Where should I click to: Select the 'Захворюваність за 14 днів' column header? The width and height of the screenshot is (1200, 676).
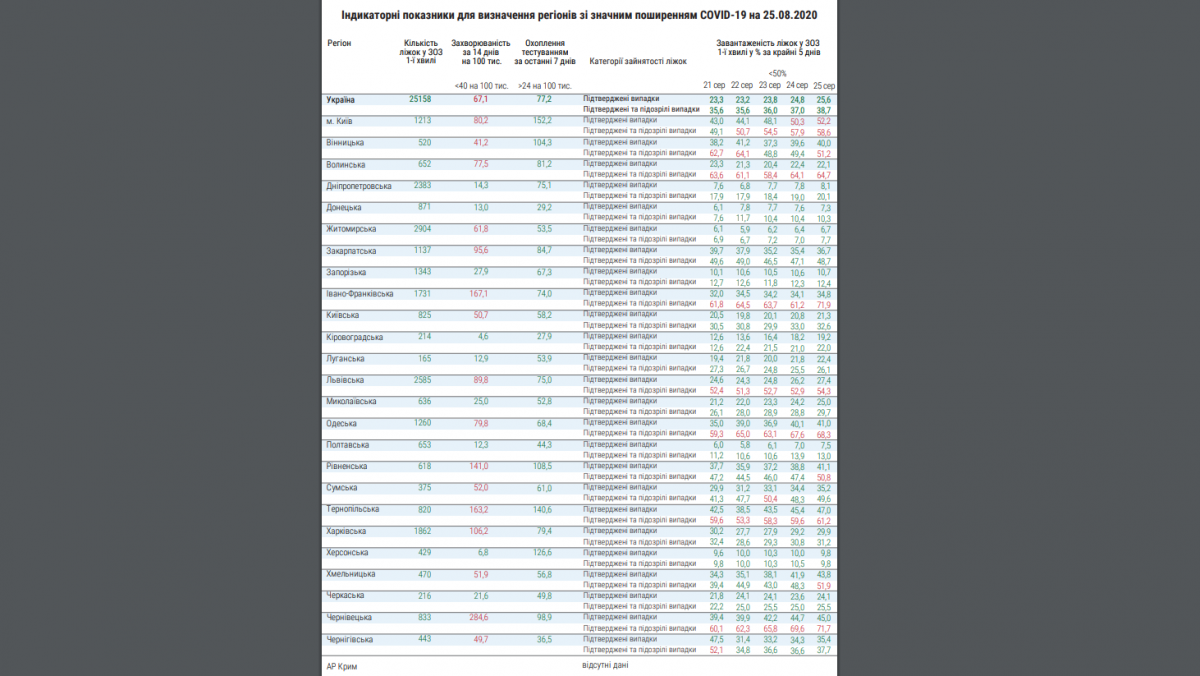pos(481,53)
